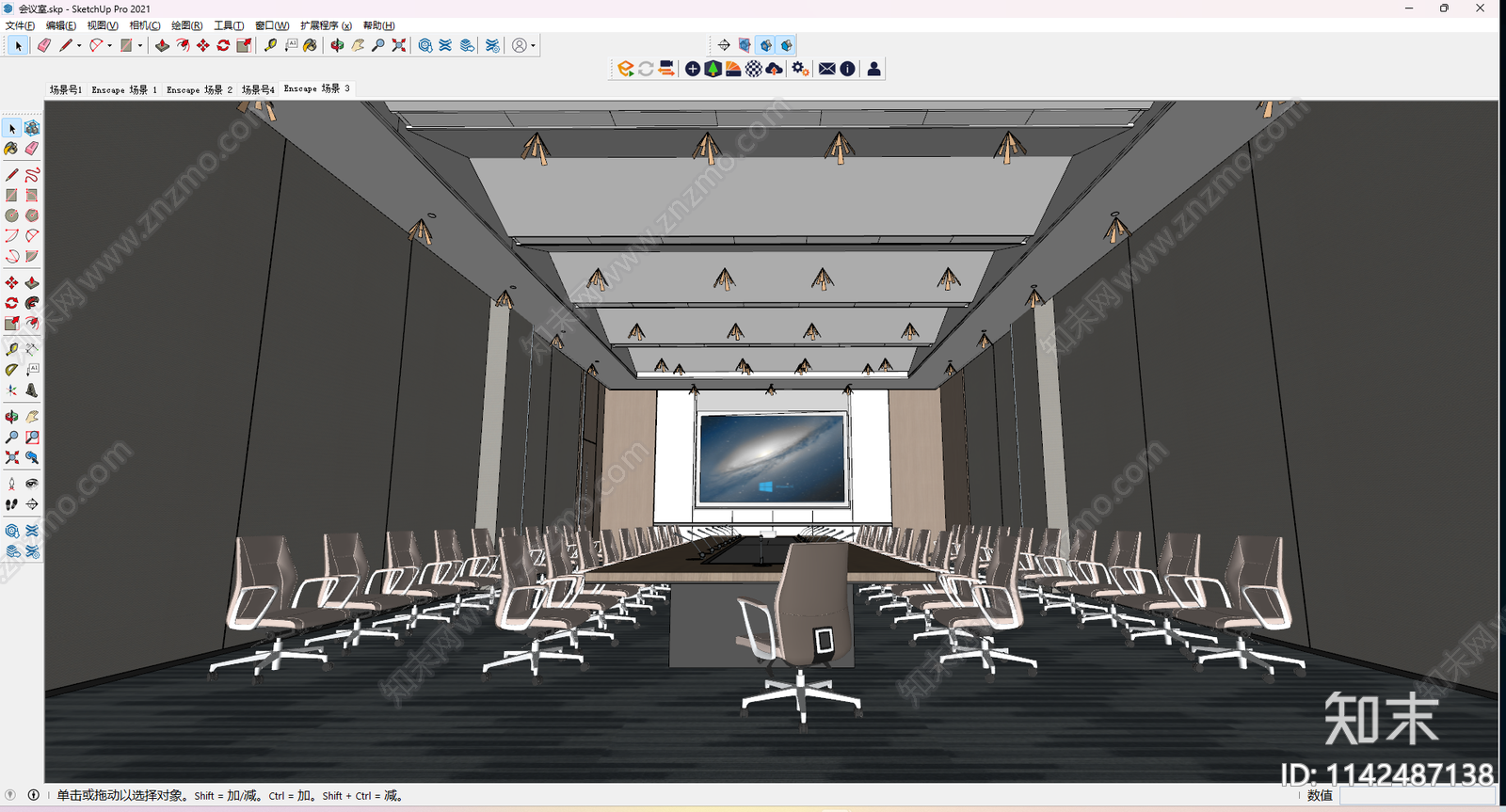
Task: Expand the Arc tool dropdown arrow
Action: 109,45
